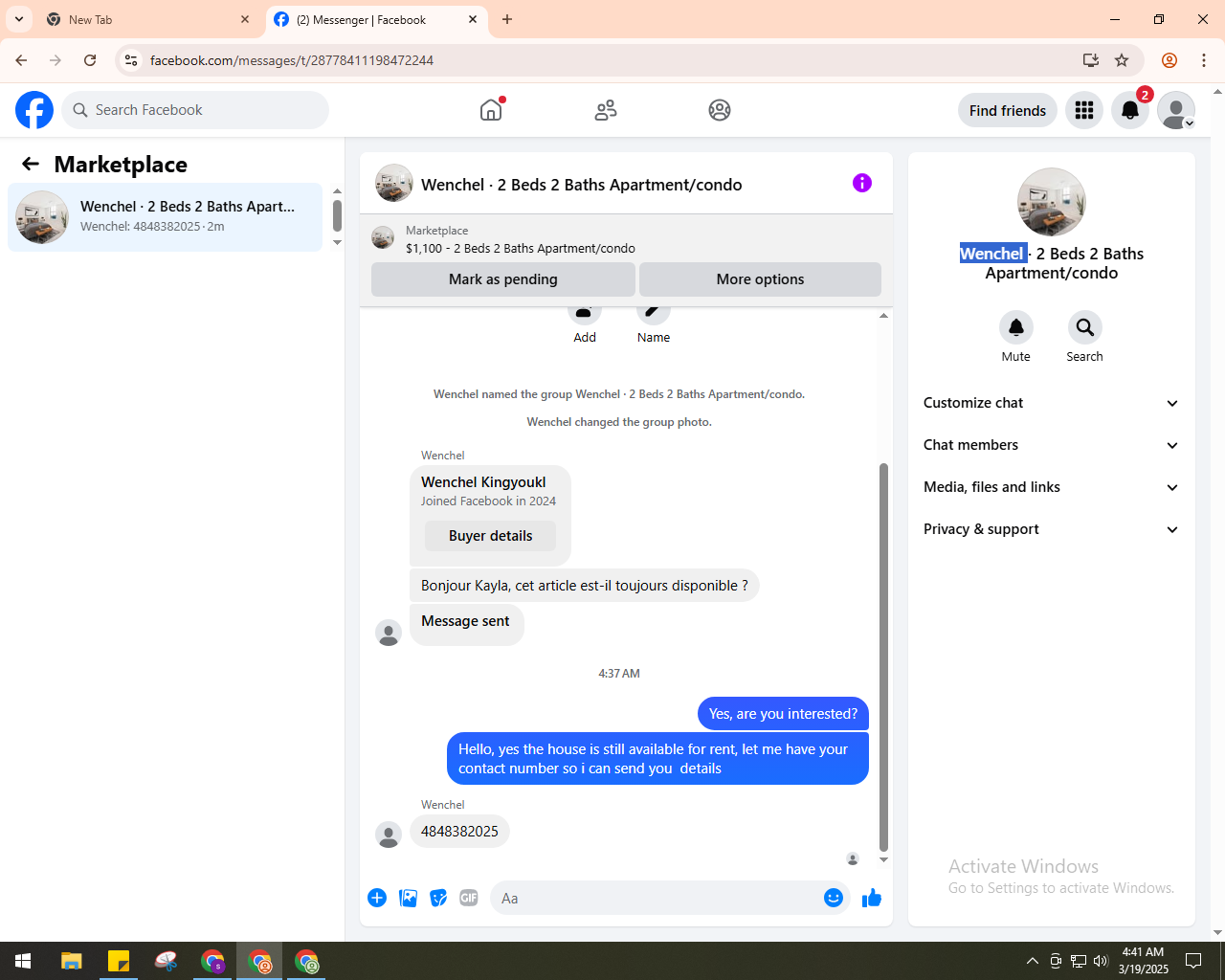Open the emoji picker in message box
1225x980 pixels.
pyautogui.click(x=834, y=898)
